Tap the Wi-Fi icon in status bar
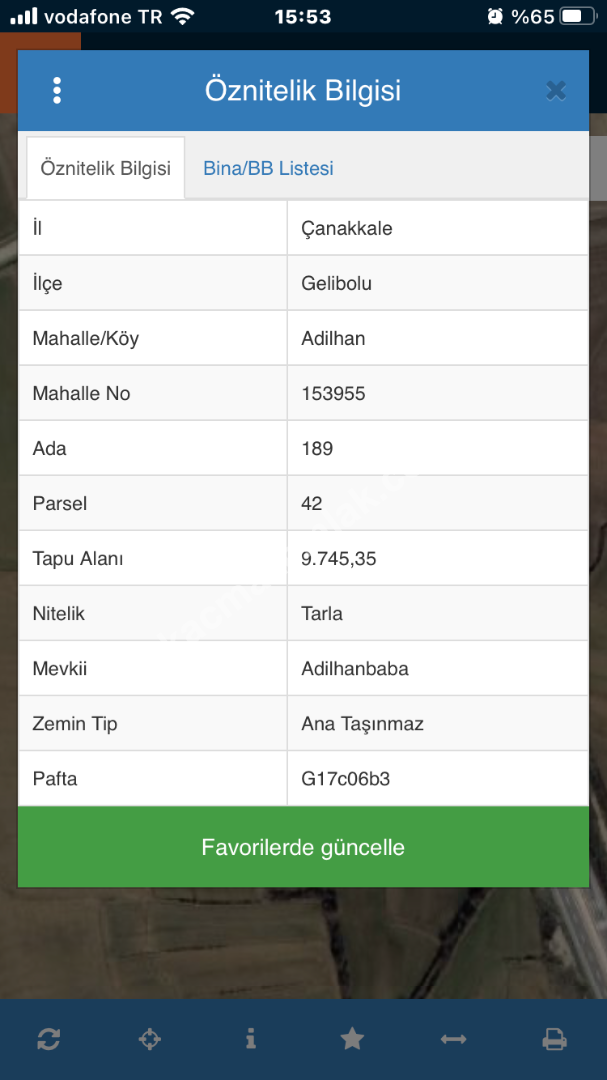Image resolution: width=607 pixels, height=1080 pixels. tap(182, 16)
